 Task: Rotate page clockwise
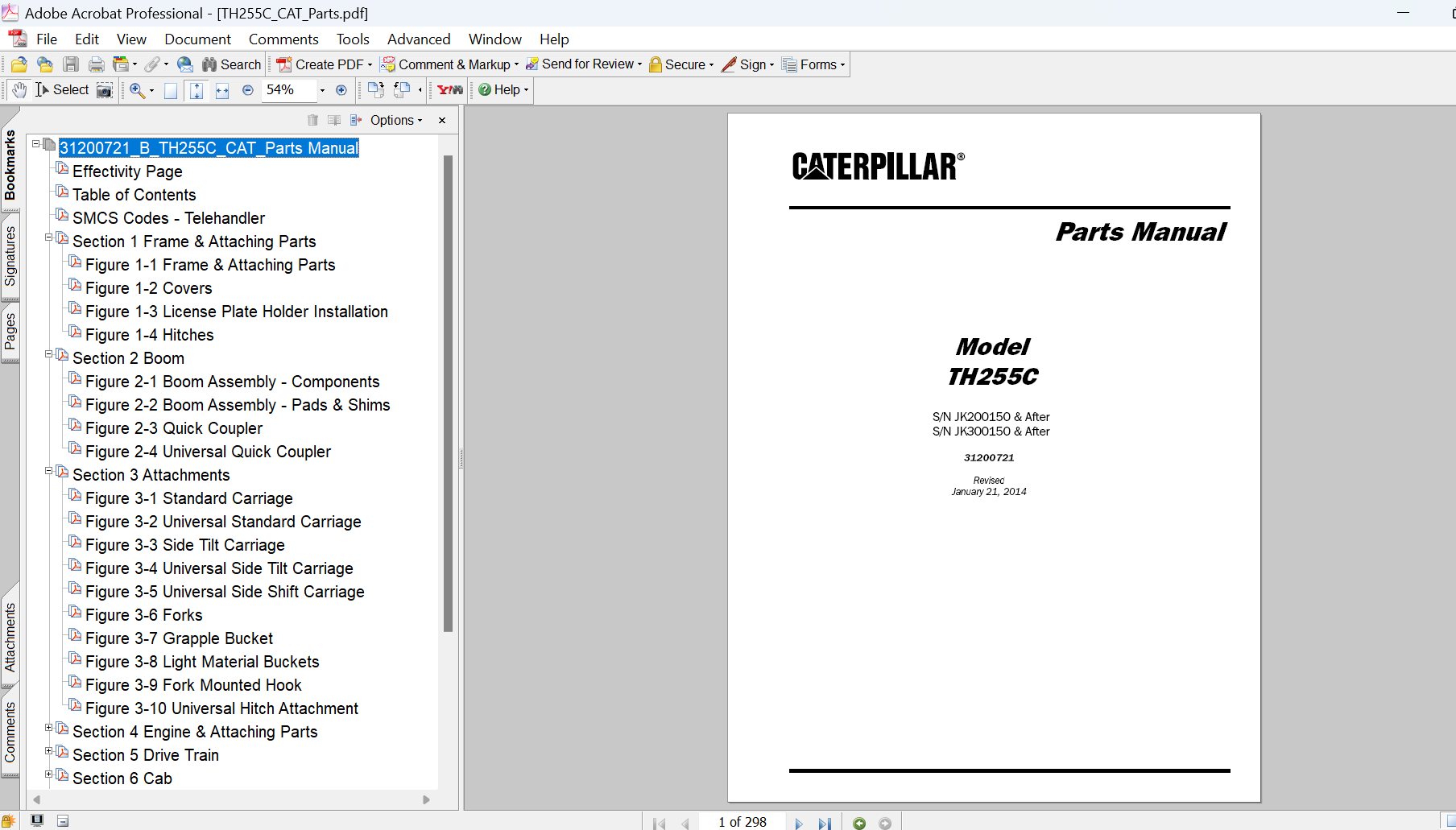point(375,90)
